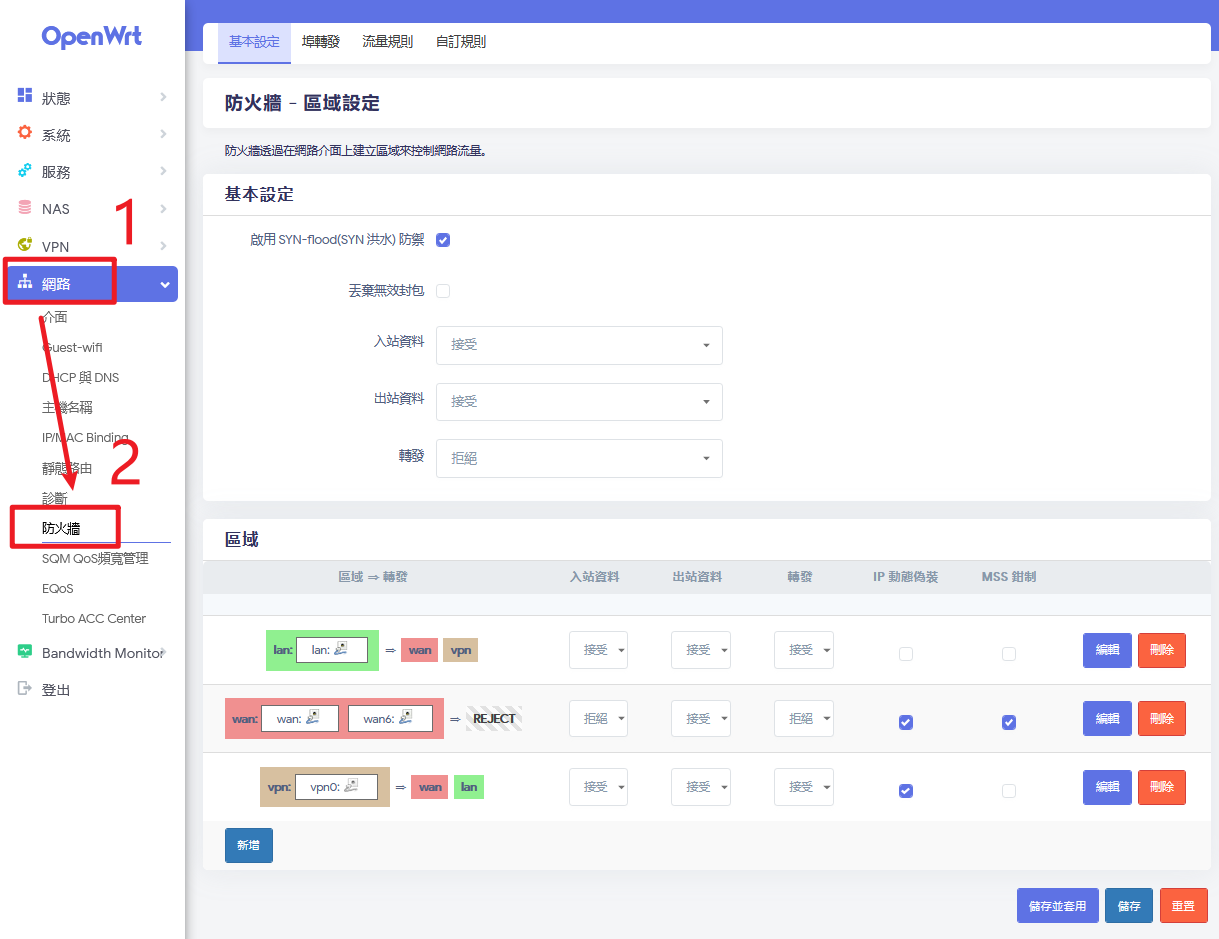The width and height of the screenshot is (1219, 939).
Task: Click 新增 to add a zone
Action: tap(248, 845)
